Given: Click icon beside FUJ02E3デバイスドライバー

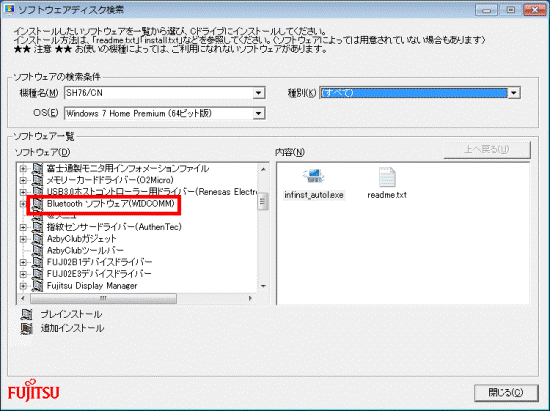Looking at the screenshot, I should 37,274.
